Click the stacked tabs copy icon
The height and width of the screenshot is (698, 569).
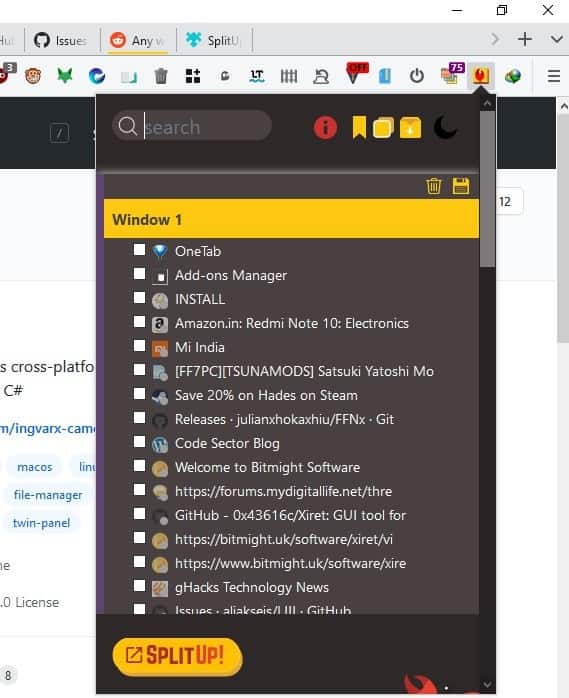(x=383, y=128)
